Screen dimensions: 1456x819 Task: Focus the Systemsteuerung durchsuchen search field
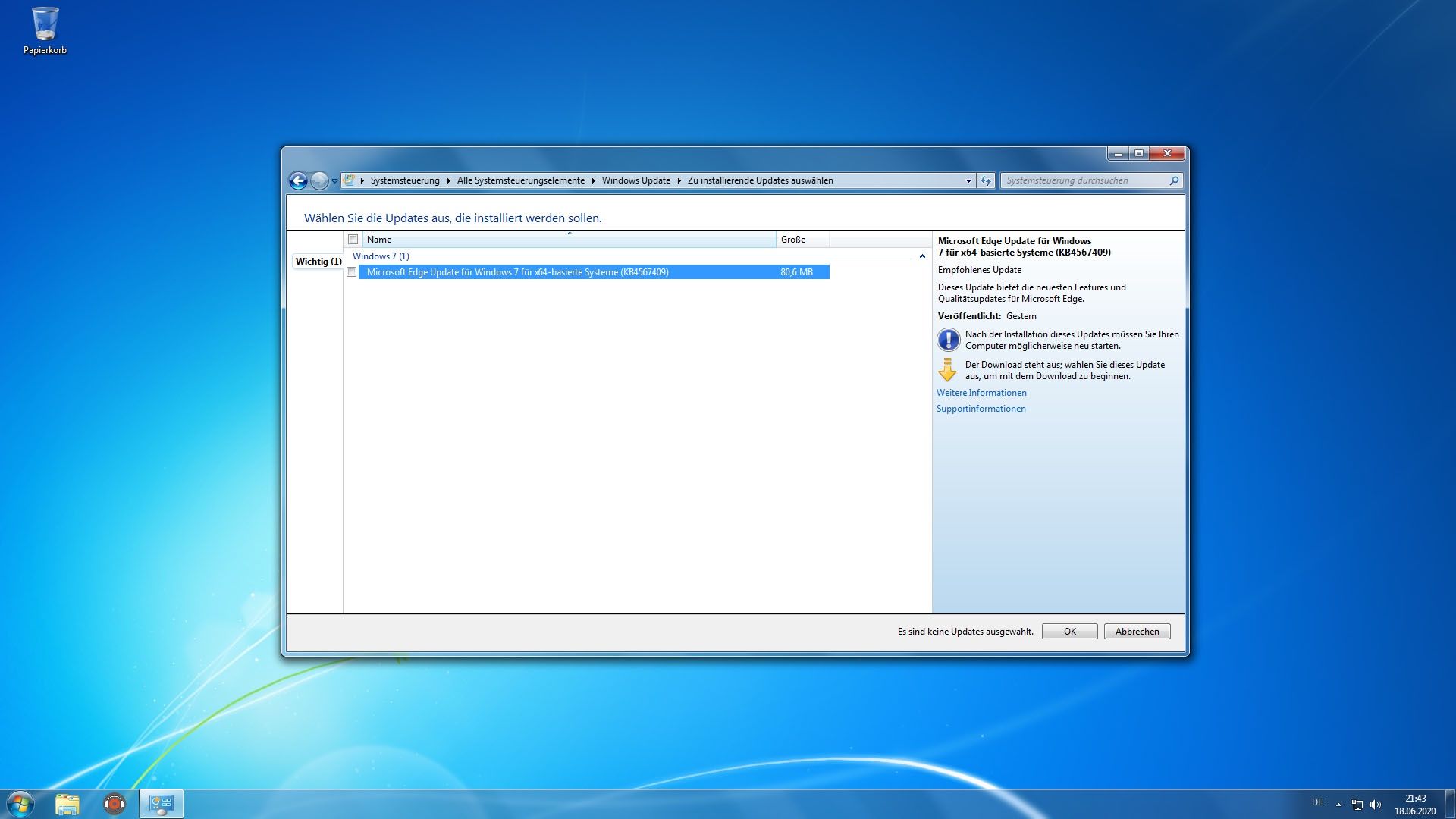pos(1084,180)
